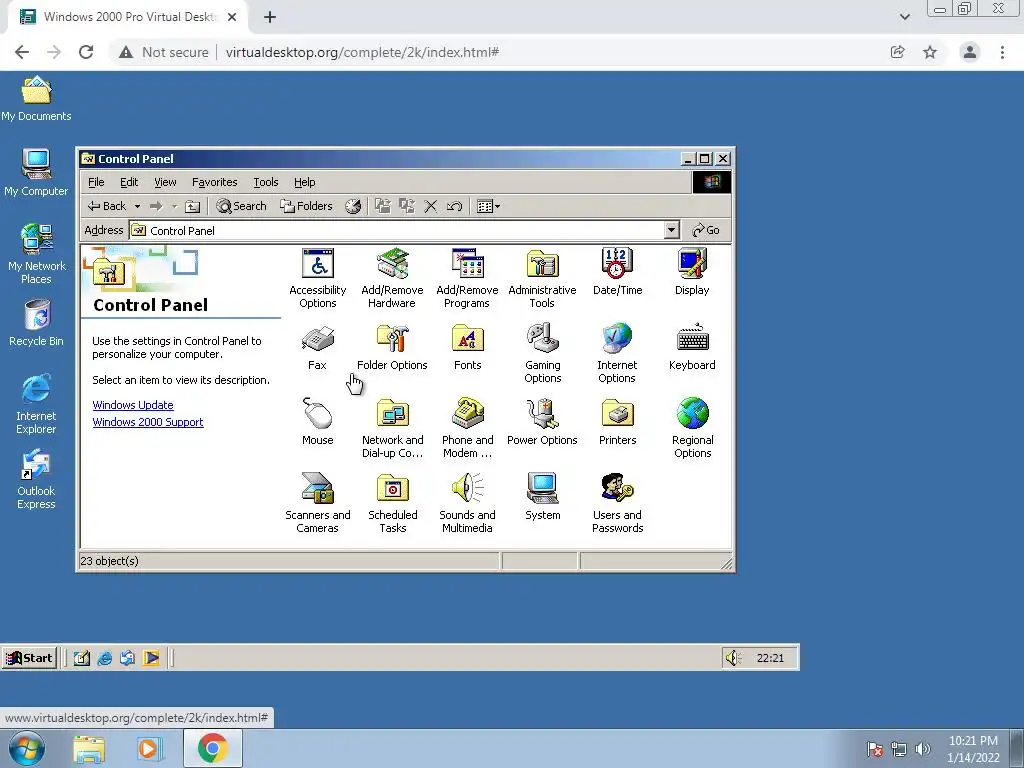Image resolution: width=1024 pixels, height=768 pixels.
Task: Open the File menu
Action: 96,182
